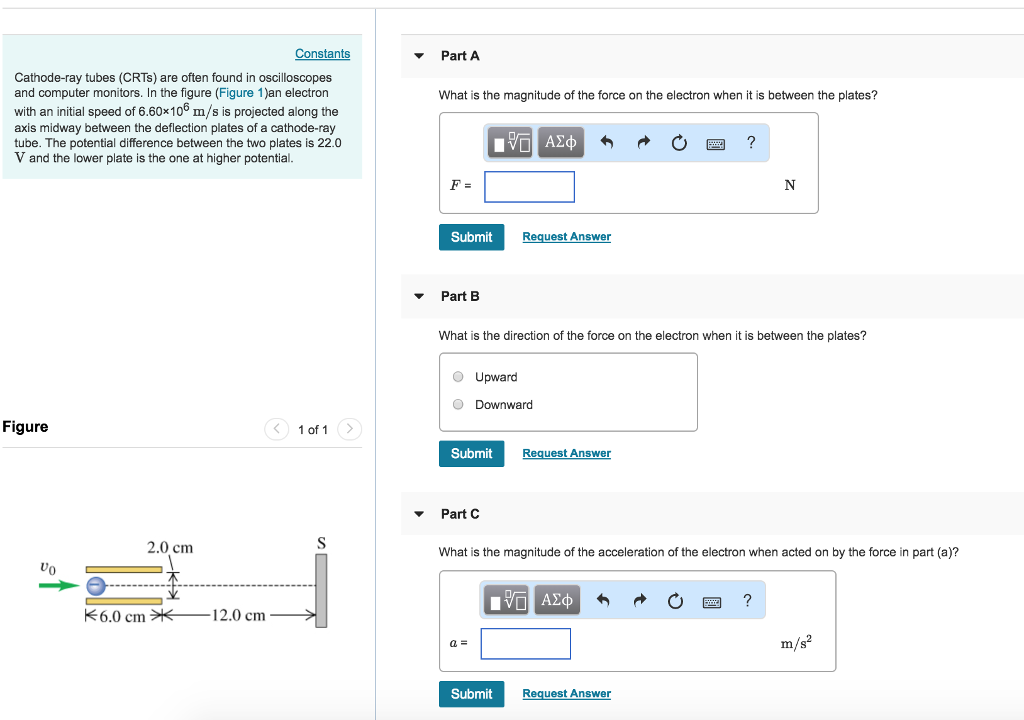The height and width of the screenshot is (720, 1024).
Task: Open keyboard shortcuts in Part A toolbar
Action: pyautogui.click(x=715, y=143)
